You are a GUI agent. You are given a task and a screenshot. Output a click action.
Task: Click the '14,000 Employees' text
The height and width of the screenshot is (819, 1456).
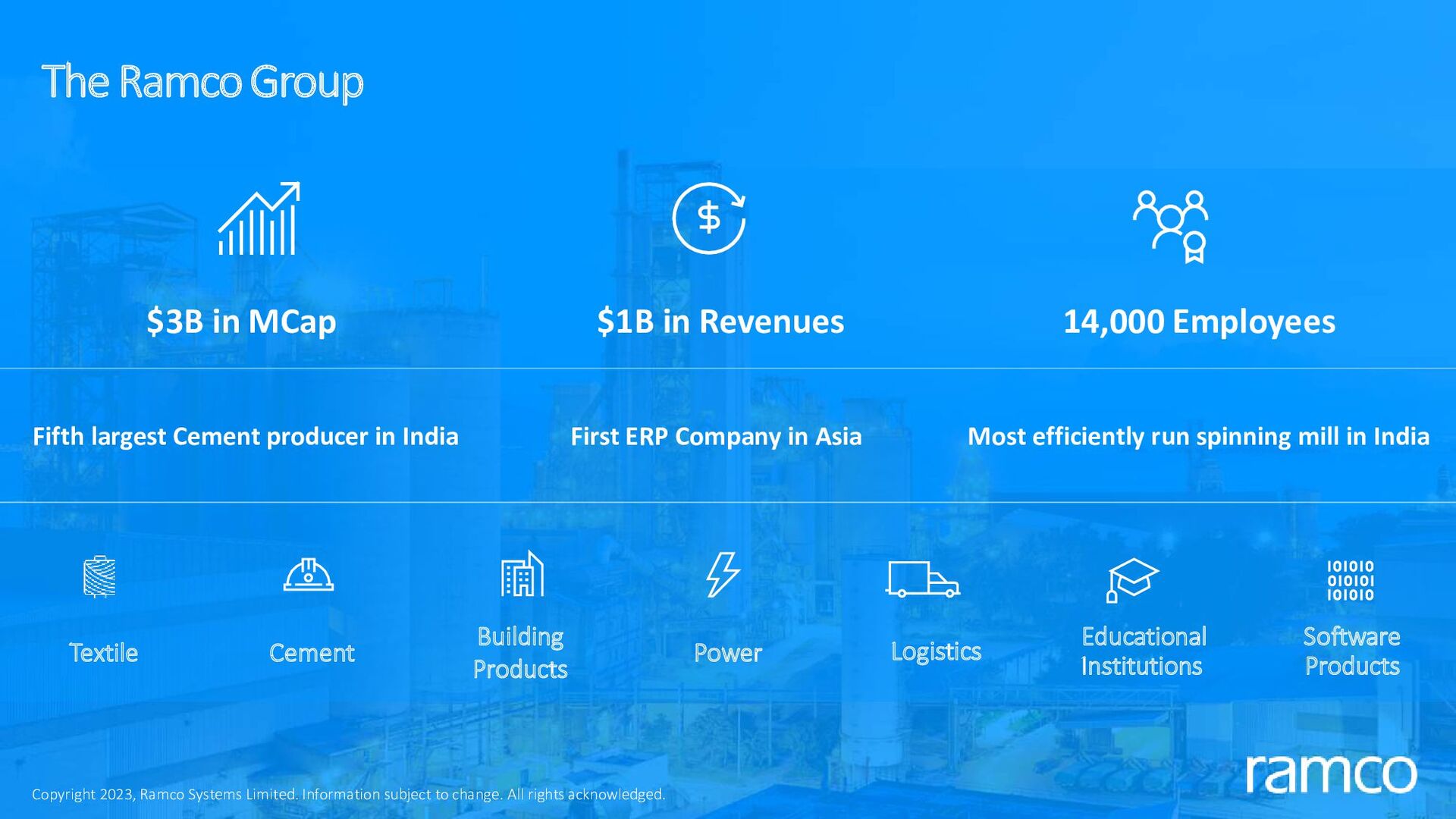pyautogui.click(x=1199, y=322)
